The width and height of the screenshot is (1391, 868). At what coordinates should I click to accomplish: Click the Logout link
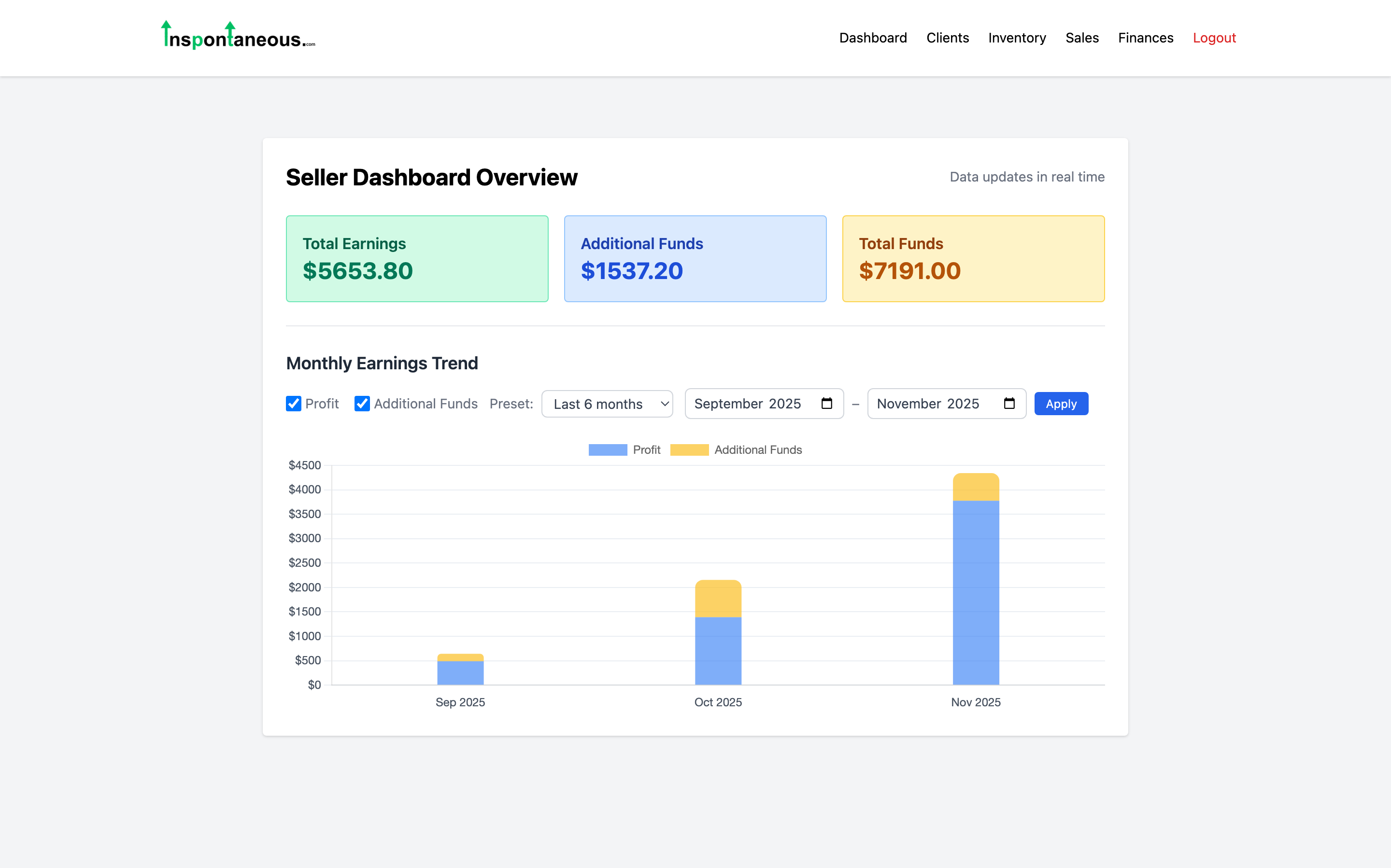coord(1214,38)
